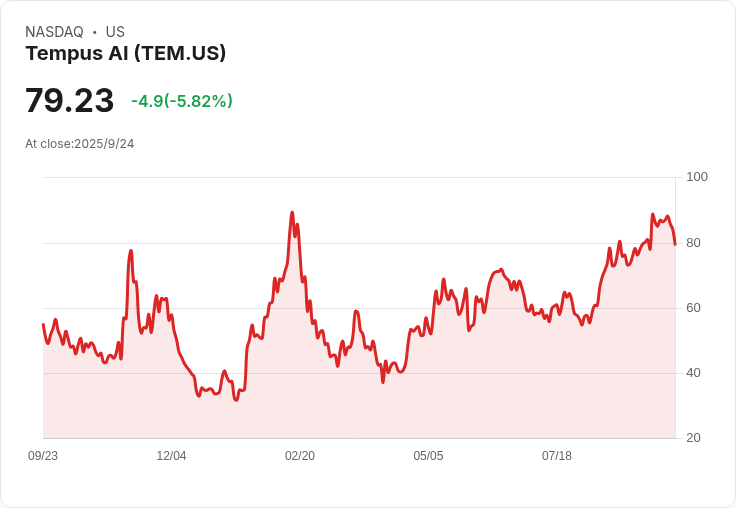The height and width of the screenshot is (508, 736).
Task: Click the 40 price axis label
Action: (693, 373)
